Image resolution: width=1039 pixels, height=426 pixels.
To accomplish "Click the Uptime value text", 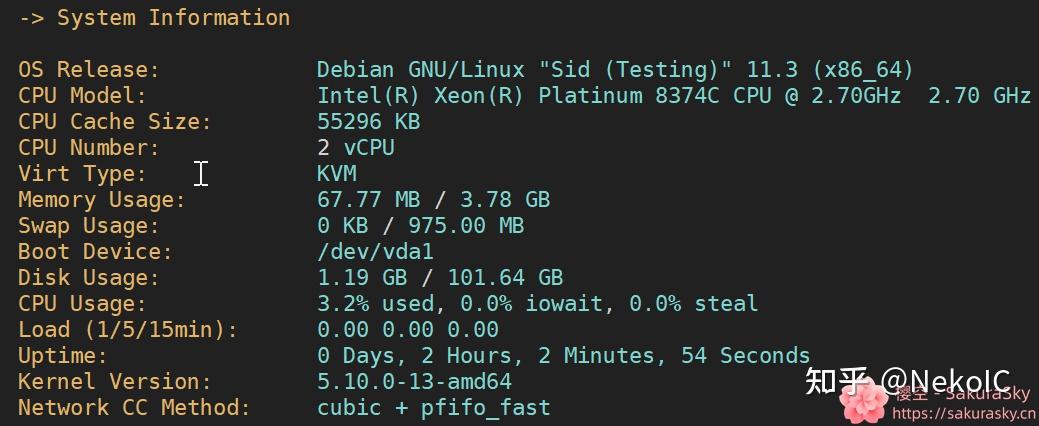I will tap(563, 356).
